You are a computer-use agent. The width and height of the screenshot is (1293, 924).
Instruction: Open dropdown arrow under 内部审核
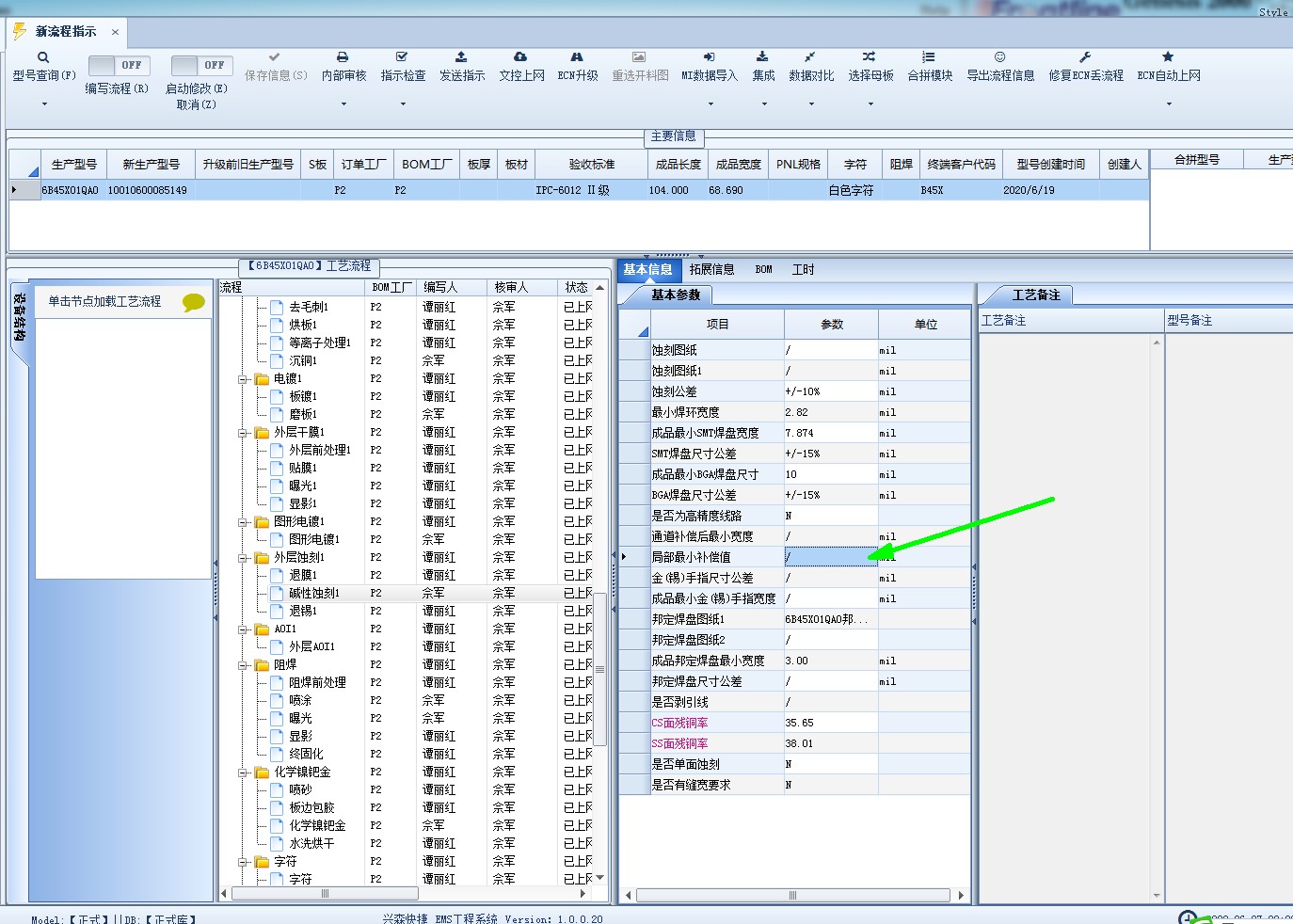tap(343, 104)
